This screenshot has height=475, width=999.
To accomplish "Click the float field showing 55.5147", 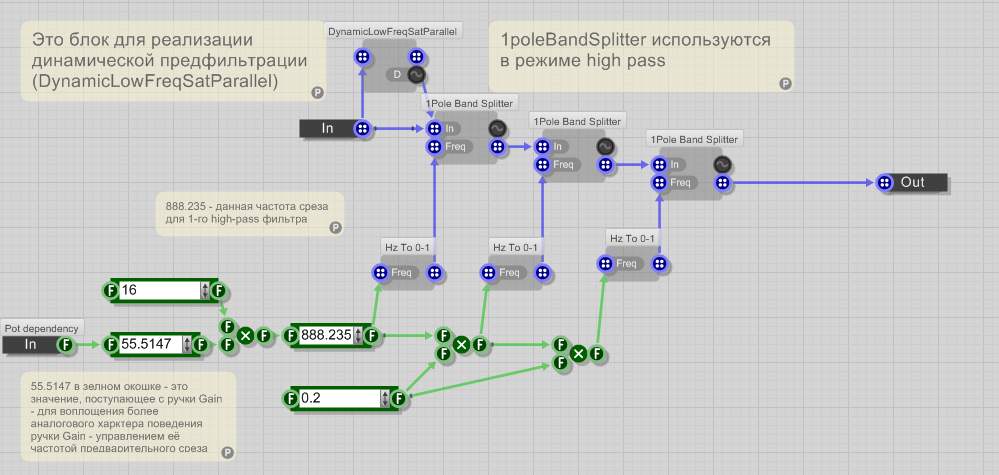I will click(x=151, y=344).
